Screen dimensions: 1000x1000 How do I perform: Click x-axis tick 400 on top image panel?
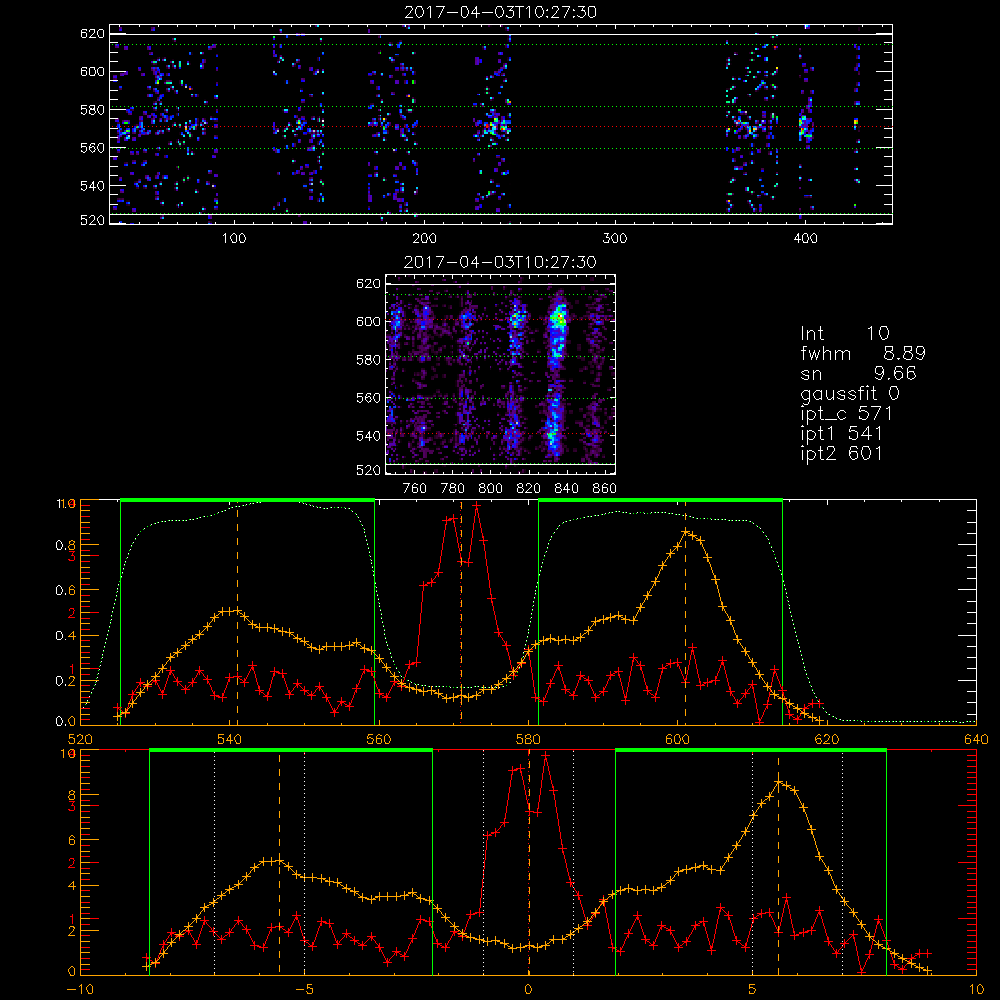coord(805,239)
